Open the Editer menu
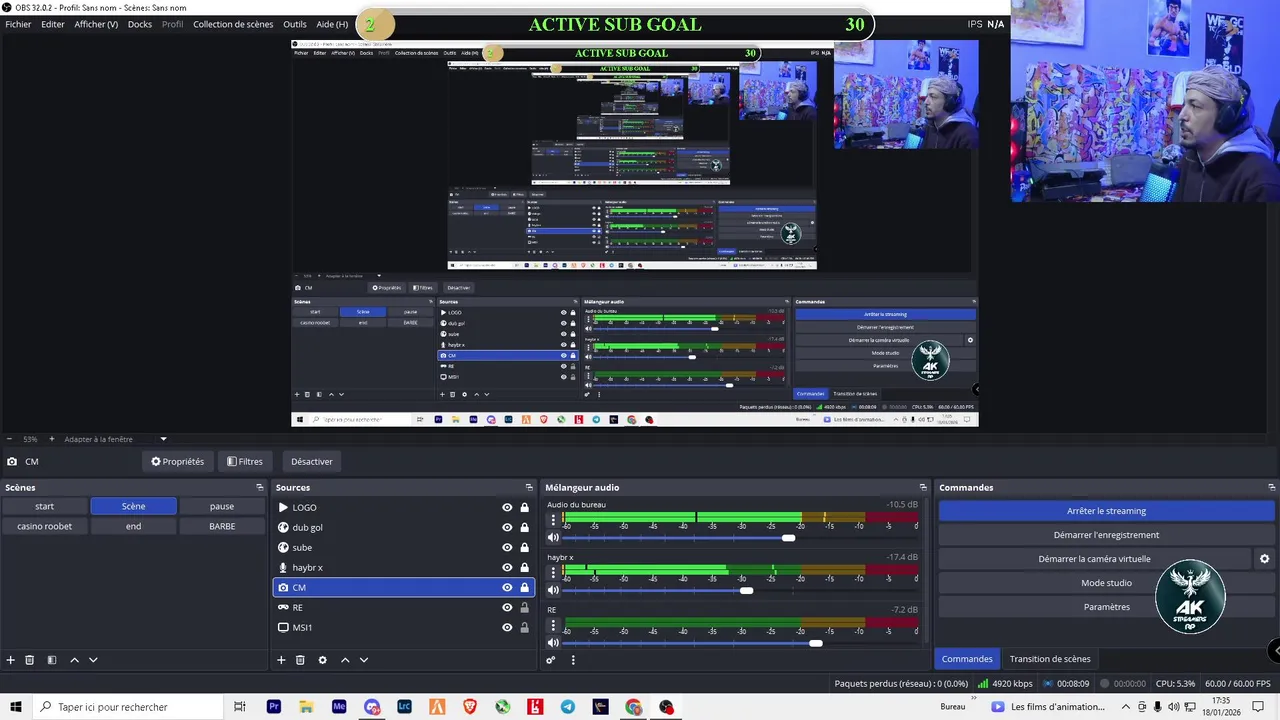 [x=53, y=24]
